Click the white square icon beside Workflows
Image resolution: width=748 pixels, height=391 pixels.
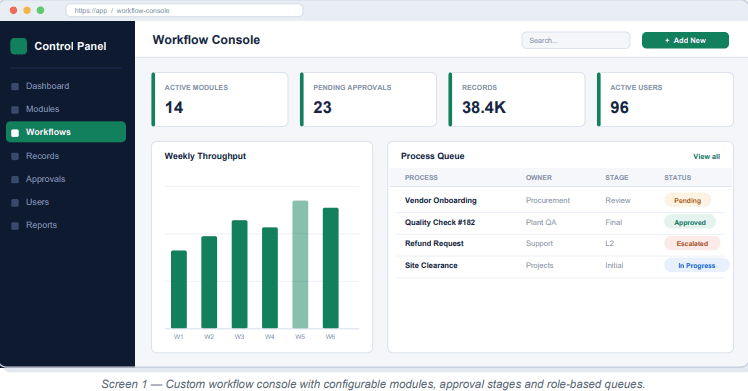15,133
